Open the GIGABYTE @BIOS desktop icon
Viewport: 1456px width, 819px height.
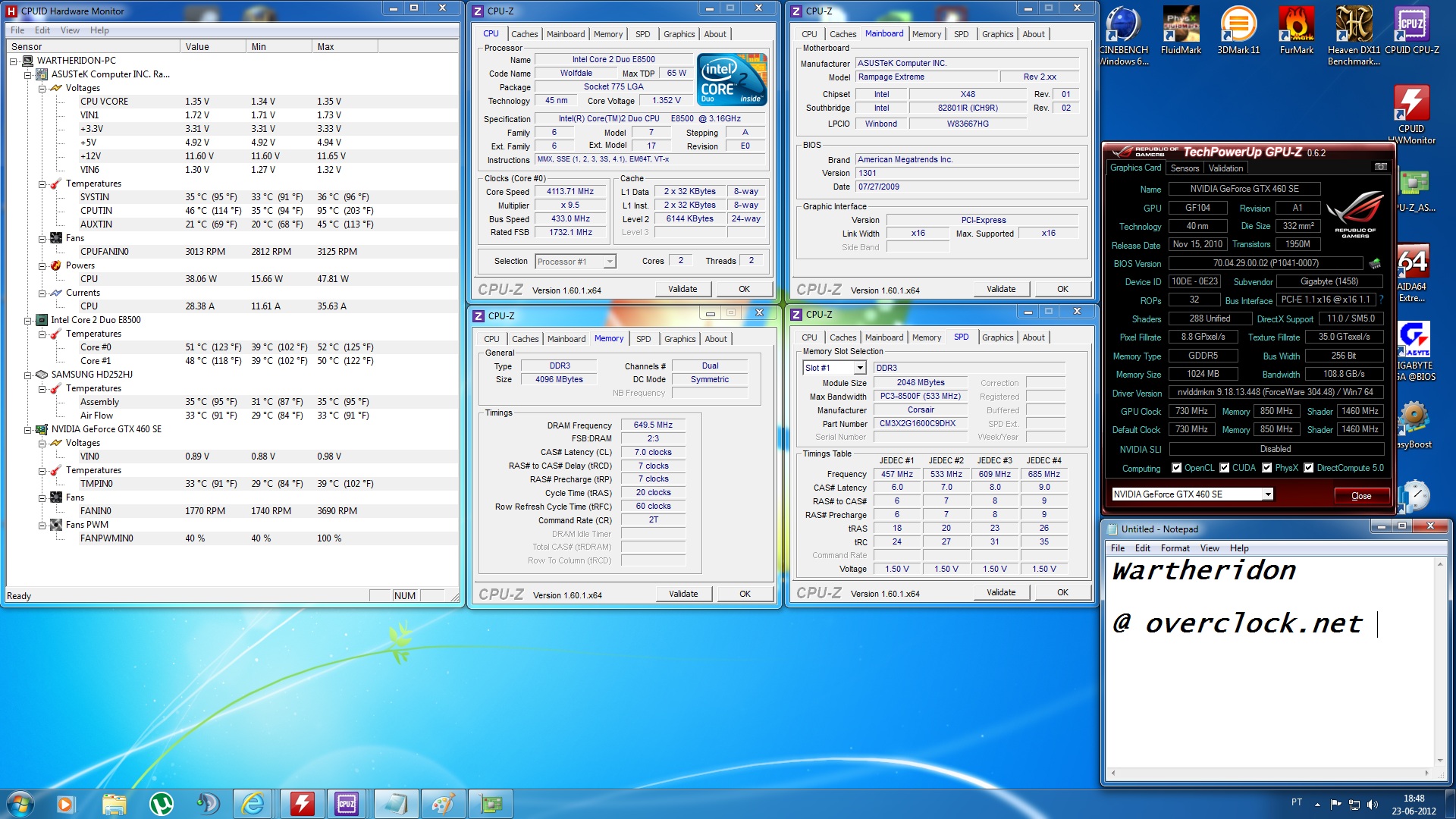click(1414, 351)
